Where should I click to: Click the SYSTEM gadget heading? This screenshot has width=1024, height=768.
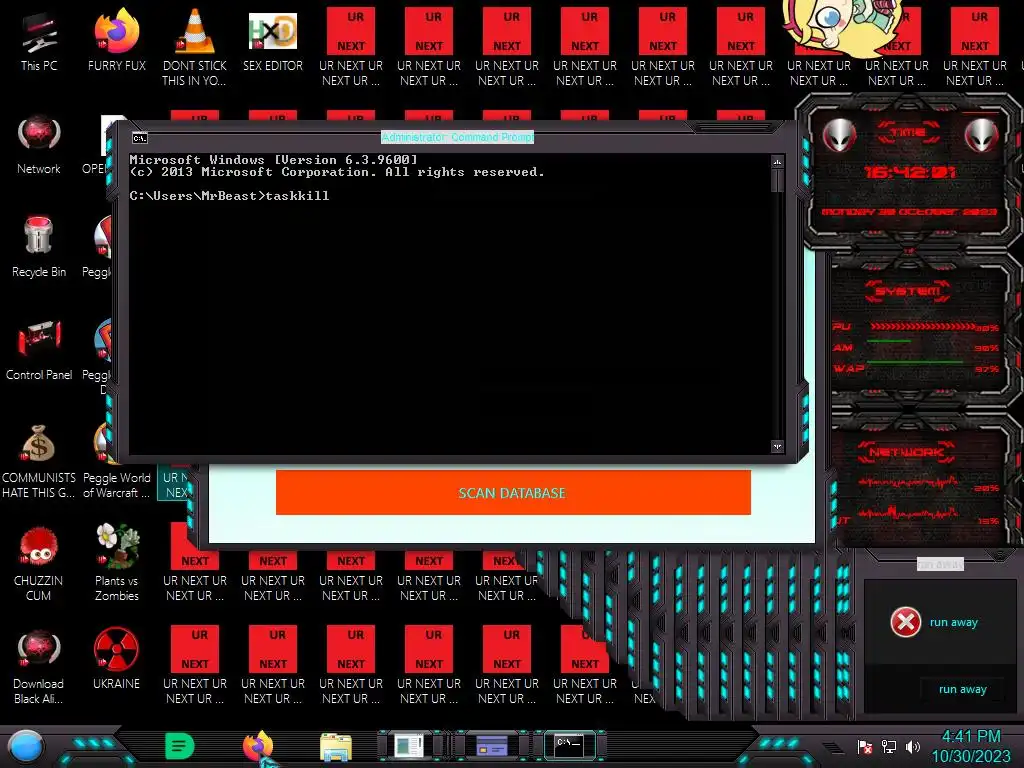tap(908, 291)
